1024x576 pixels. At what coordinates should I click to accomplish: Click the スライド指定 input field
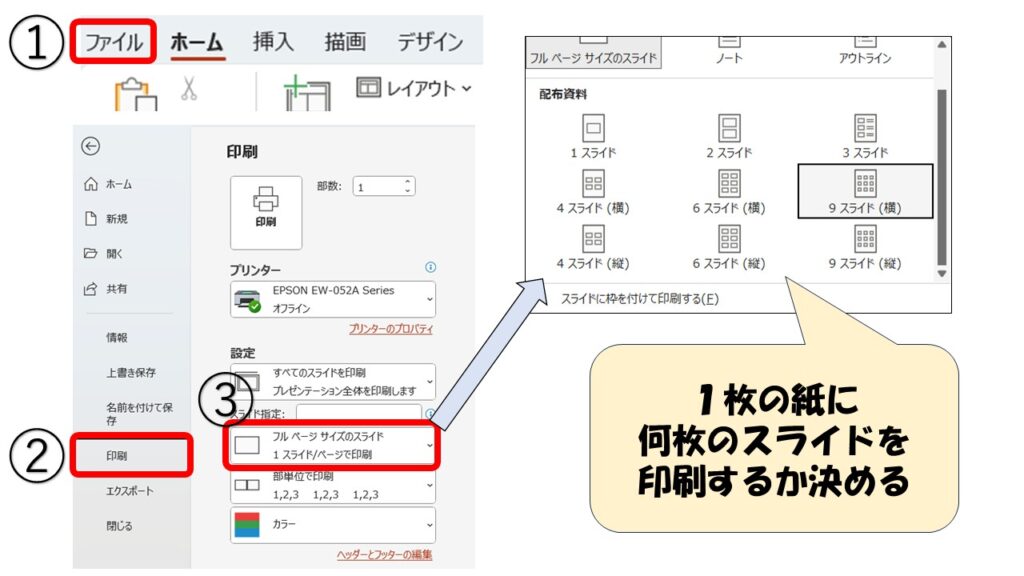point(359,413)
